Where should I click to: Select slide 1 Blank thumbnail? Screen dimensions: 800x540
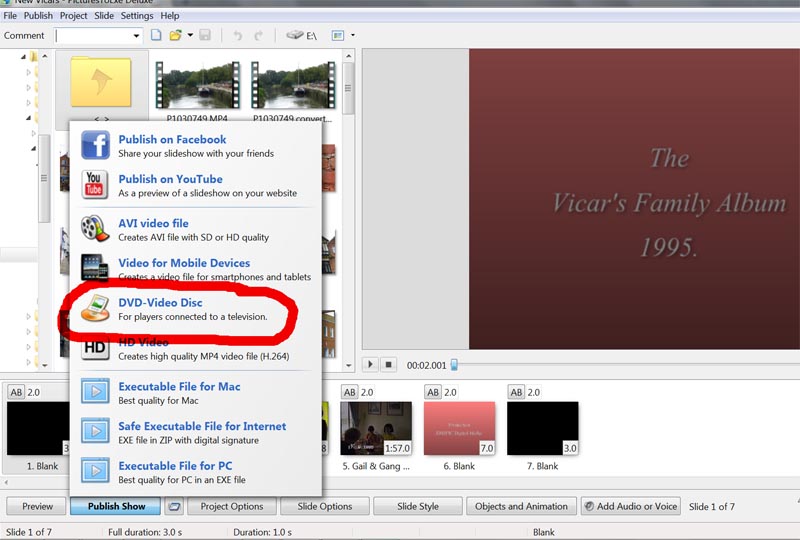tap(39, 428)
